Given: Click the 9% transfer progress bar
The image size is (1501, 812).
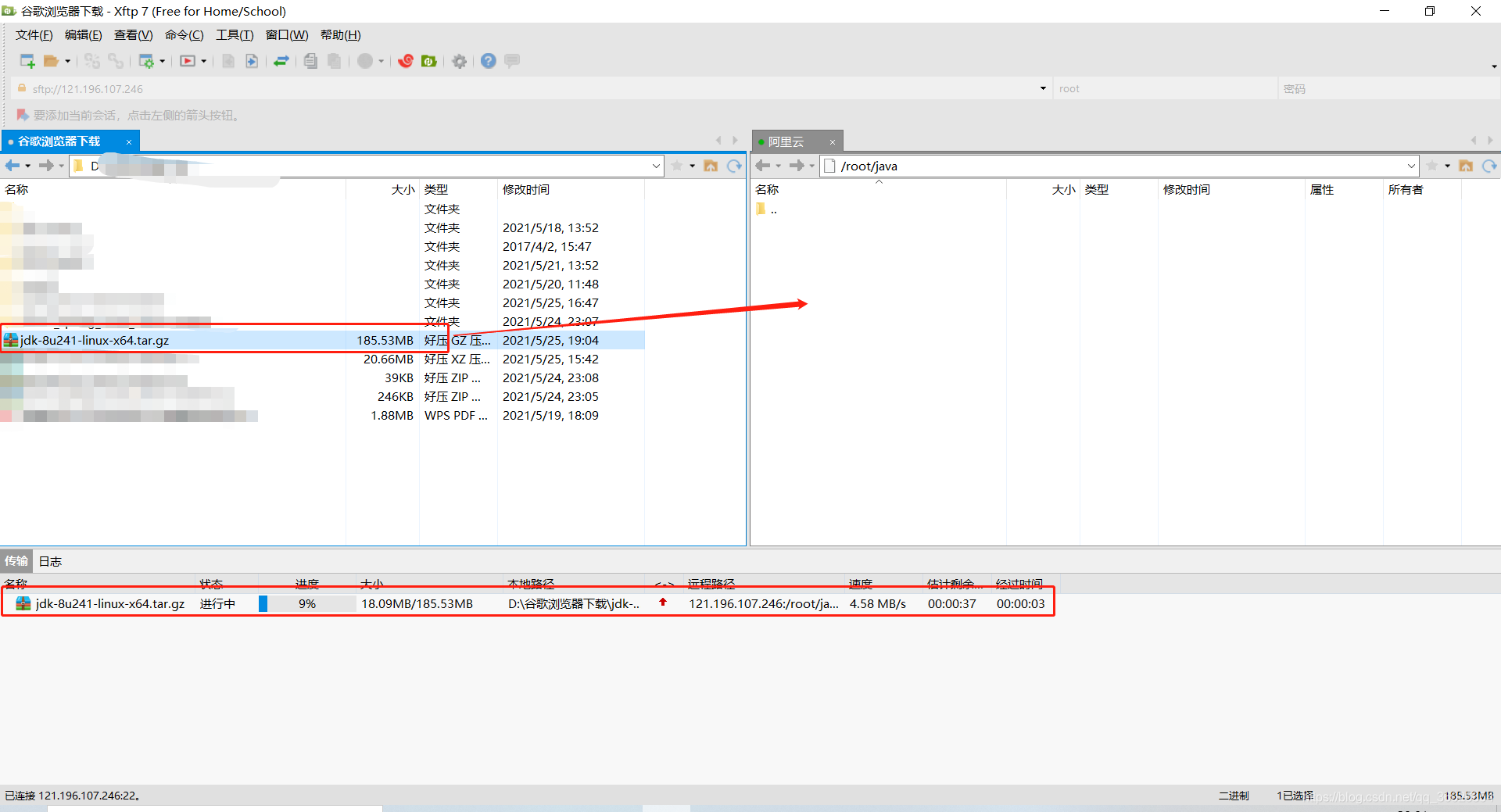Looking at the screenshot, I should [x=307, y=604].
